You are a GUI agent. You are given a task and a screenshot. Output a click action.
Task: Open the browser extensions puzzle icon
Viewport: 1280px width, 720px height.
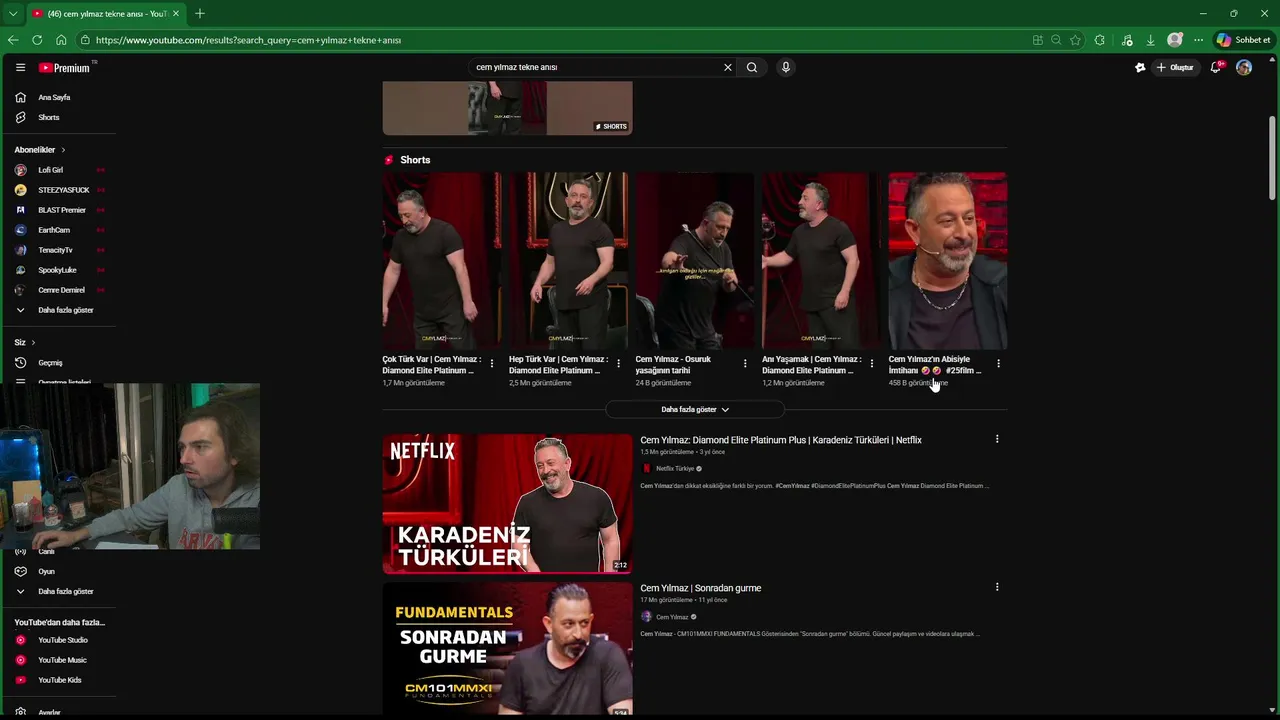tap(1100, 40)
